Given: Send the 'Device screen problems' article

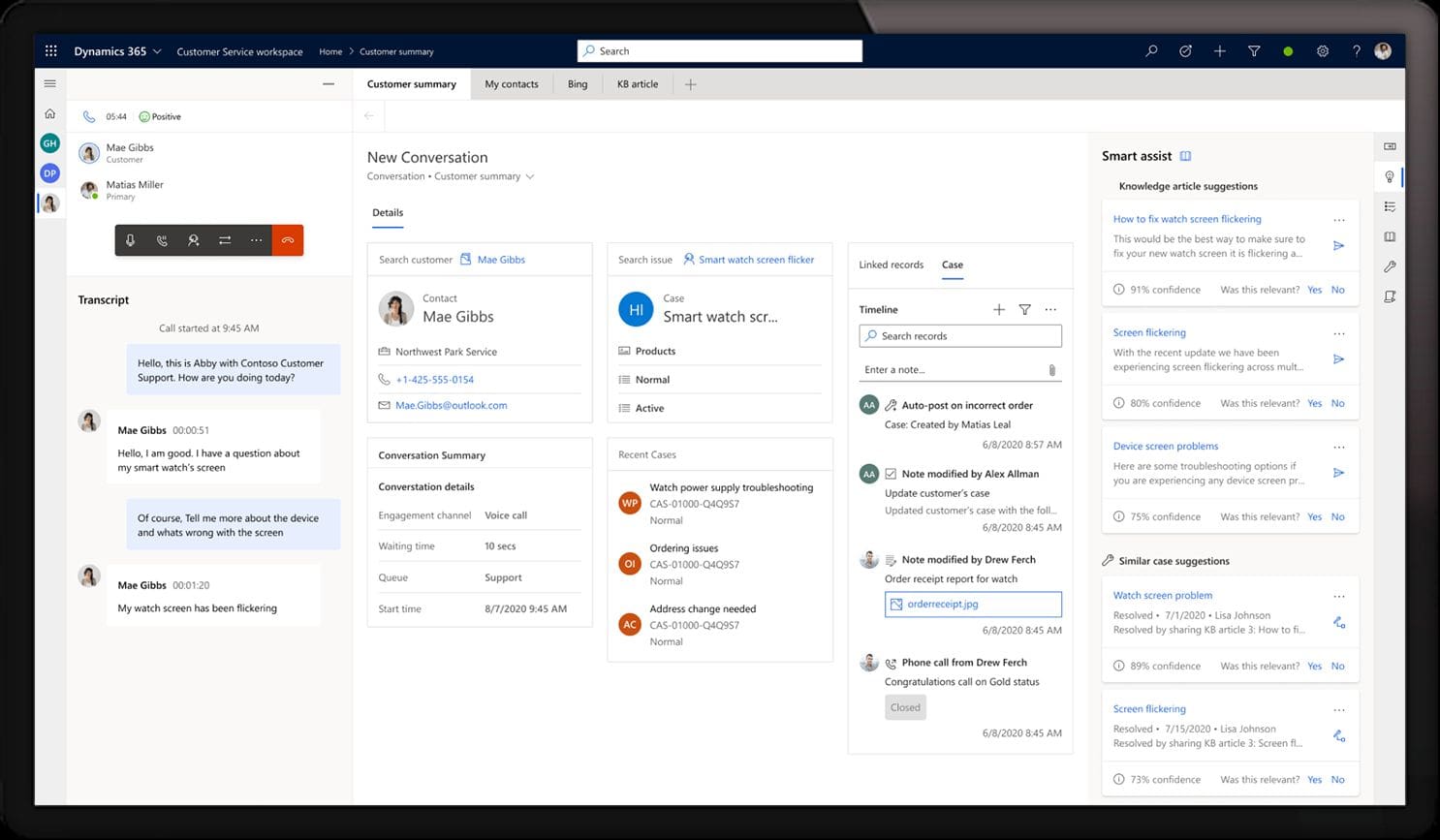Looking at the screenshot, I should [x=1338, y=473].
